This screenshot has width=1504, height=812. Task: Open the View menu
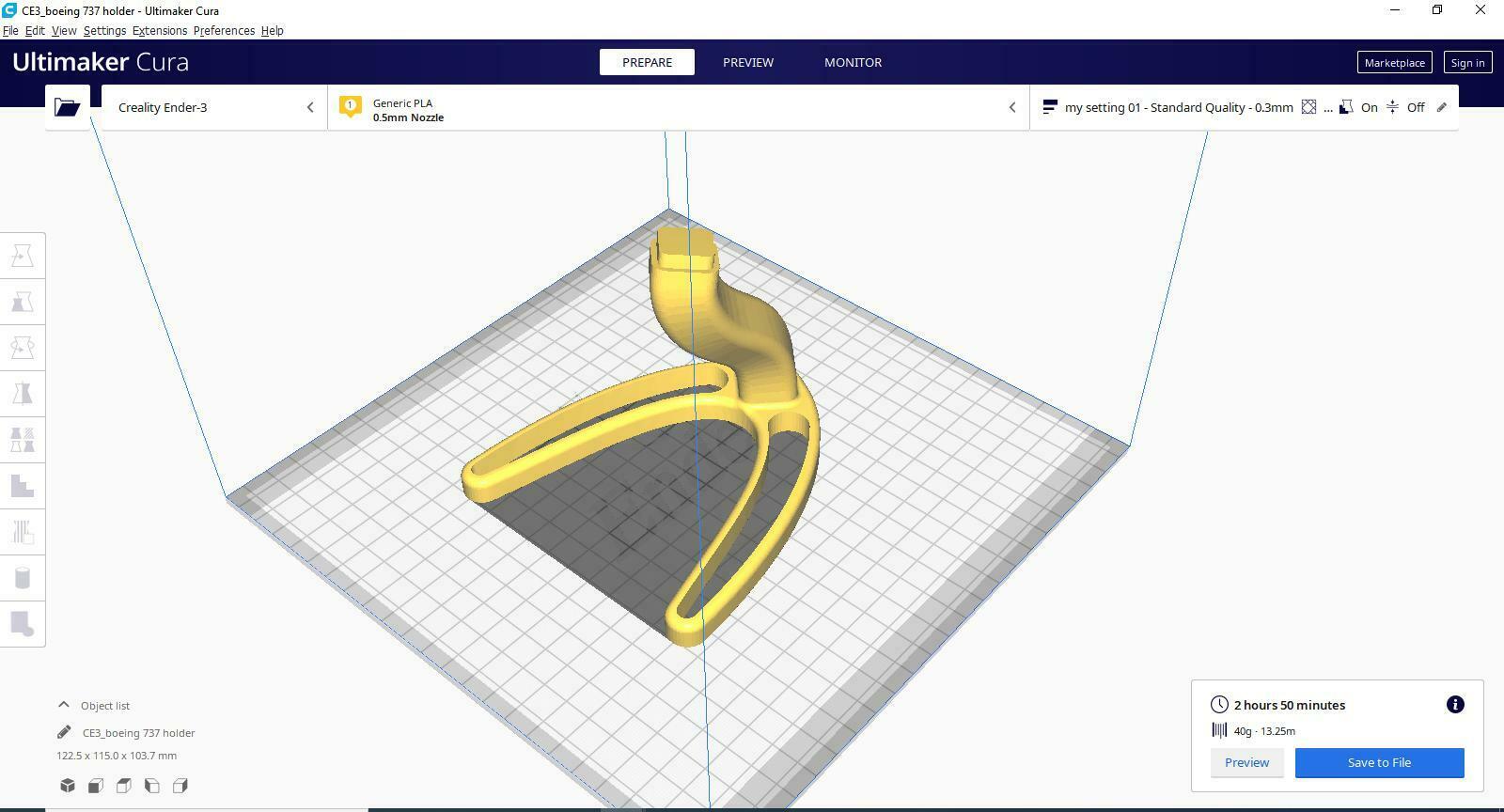[64, 30]
